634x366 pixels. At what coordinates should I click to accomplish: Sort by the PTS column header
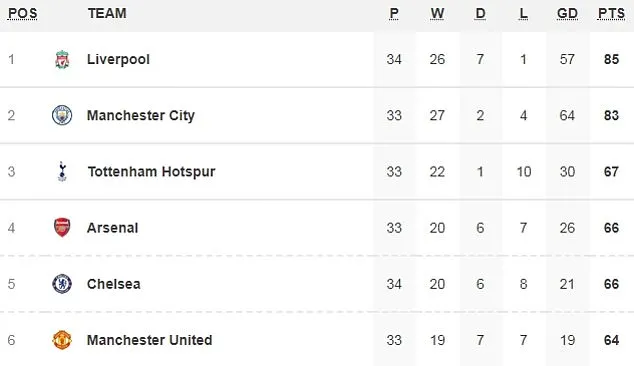[x=611, y=13]
